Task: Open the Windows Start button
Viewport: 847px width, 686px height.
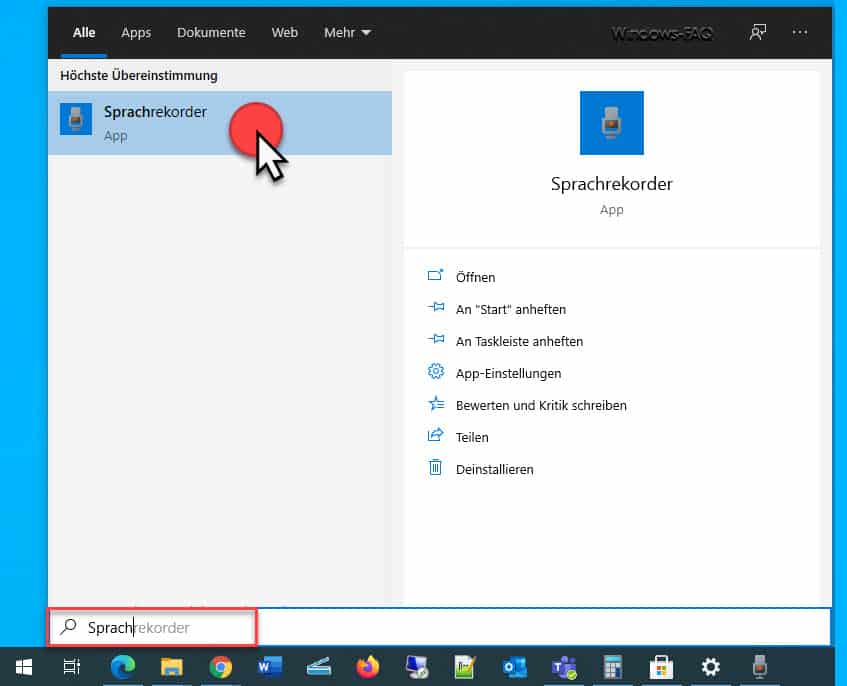Action: point(24,667)
